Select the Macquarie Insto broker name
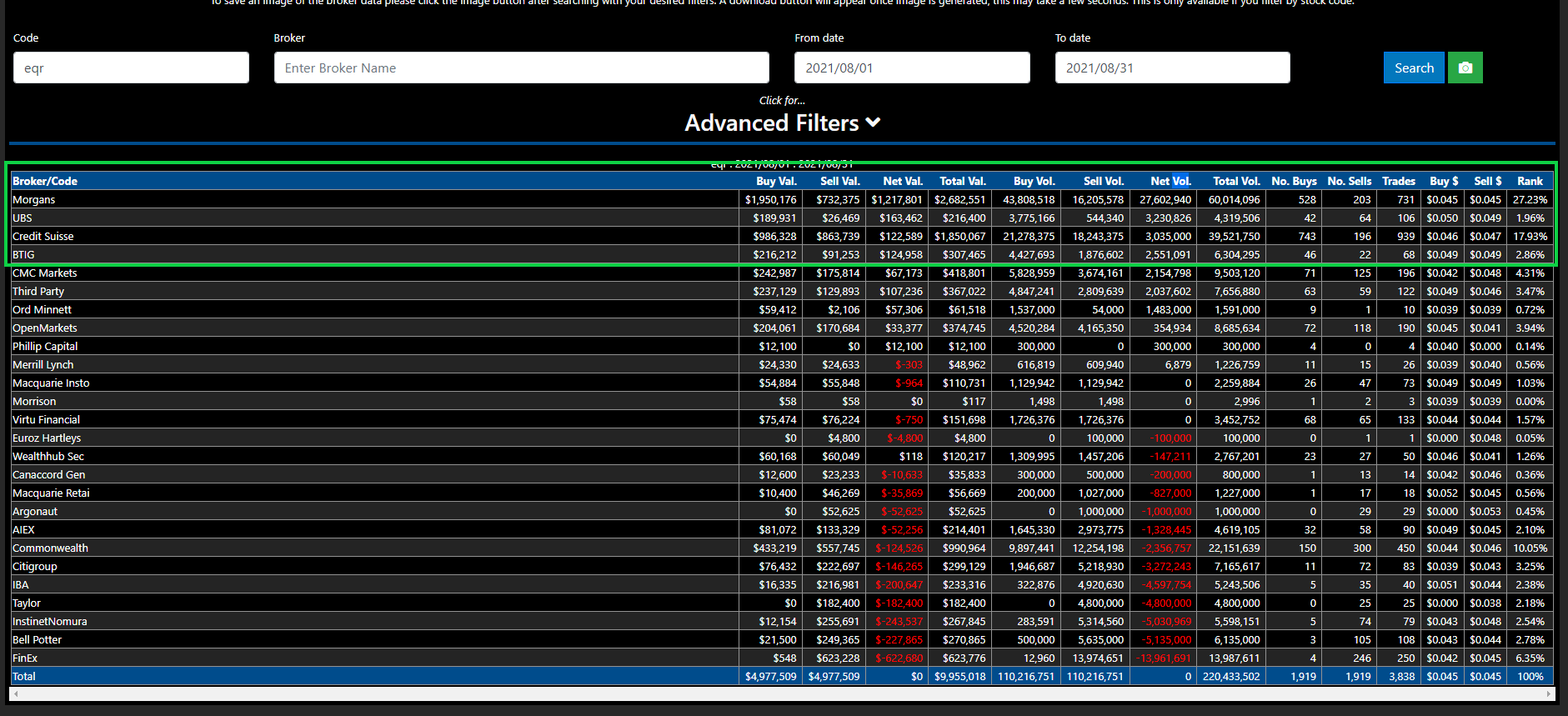Screen dimensions: 1568x716 coord(51,383)
